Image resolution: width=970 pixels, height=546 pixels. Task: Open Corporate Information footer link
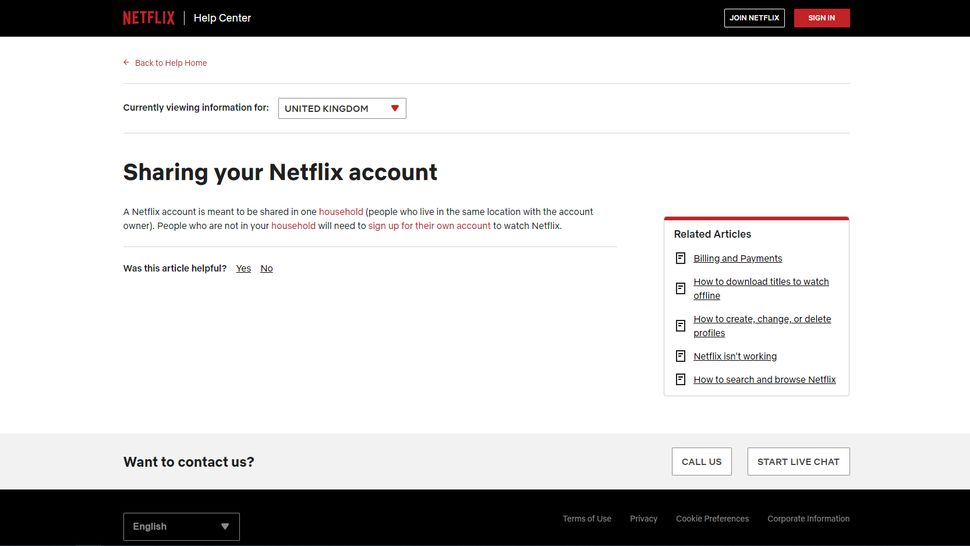[x=809, y=519]
